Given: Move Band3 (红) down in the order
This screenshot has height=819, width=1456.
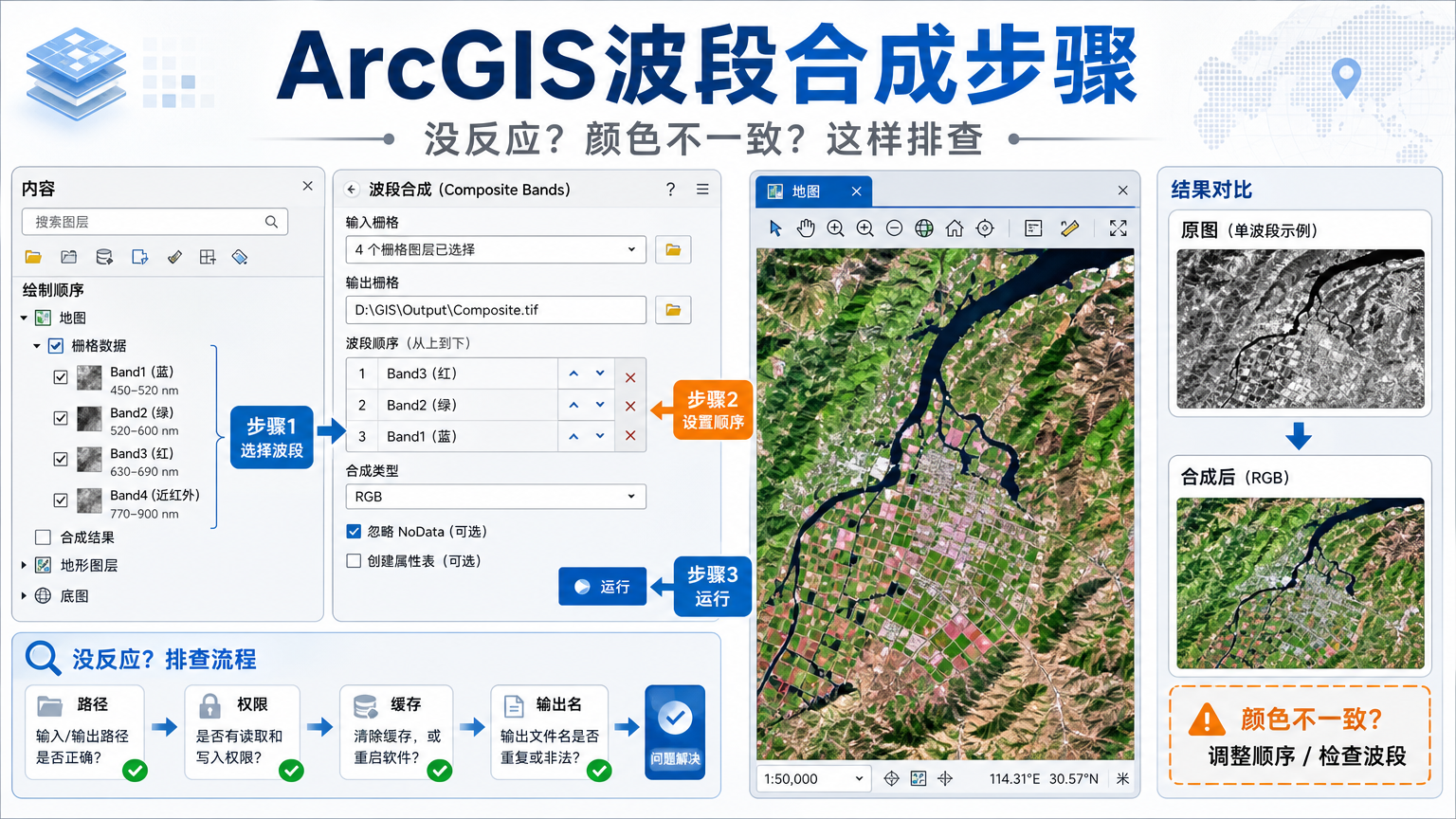Looking at the screenshot, I should [600, 373].
